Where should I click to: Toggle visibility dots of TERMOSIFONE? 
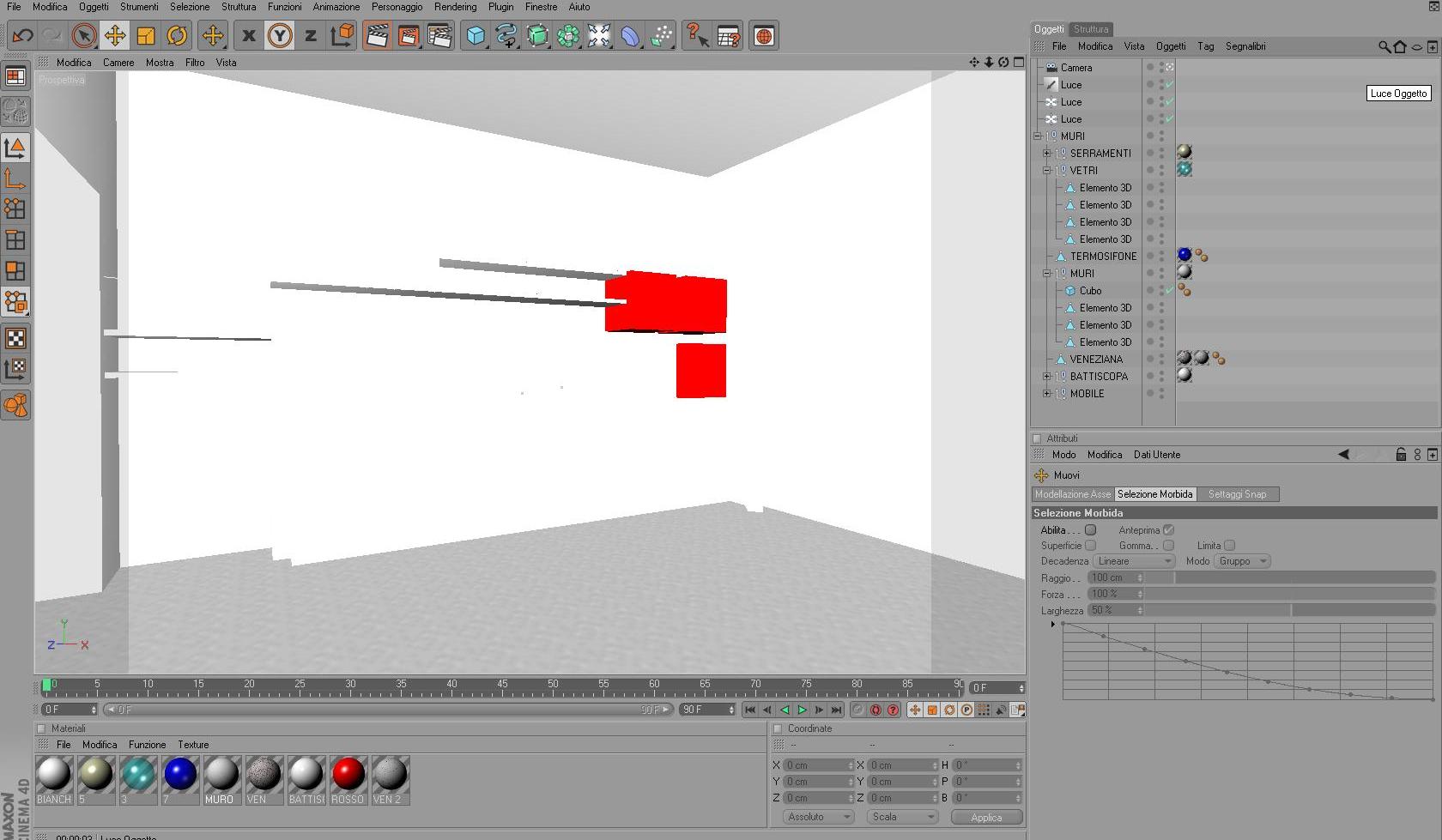[1162, 256]
